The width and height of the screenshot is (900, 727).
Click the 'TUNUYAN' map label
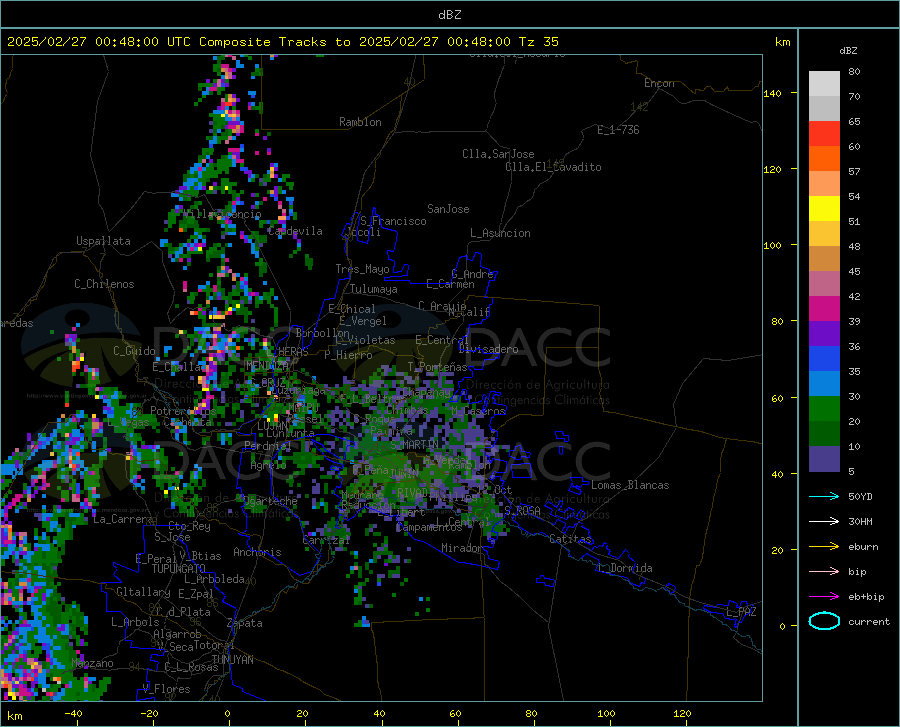pos(232,659)
